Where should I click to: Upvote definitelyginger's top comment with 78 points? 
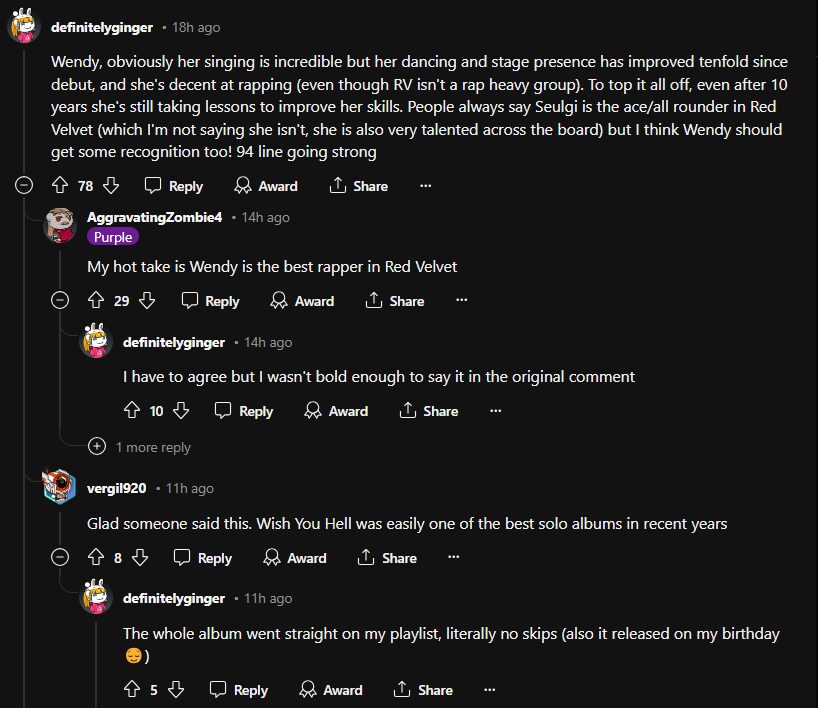(x=59, y=186)
